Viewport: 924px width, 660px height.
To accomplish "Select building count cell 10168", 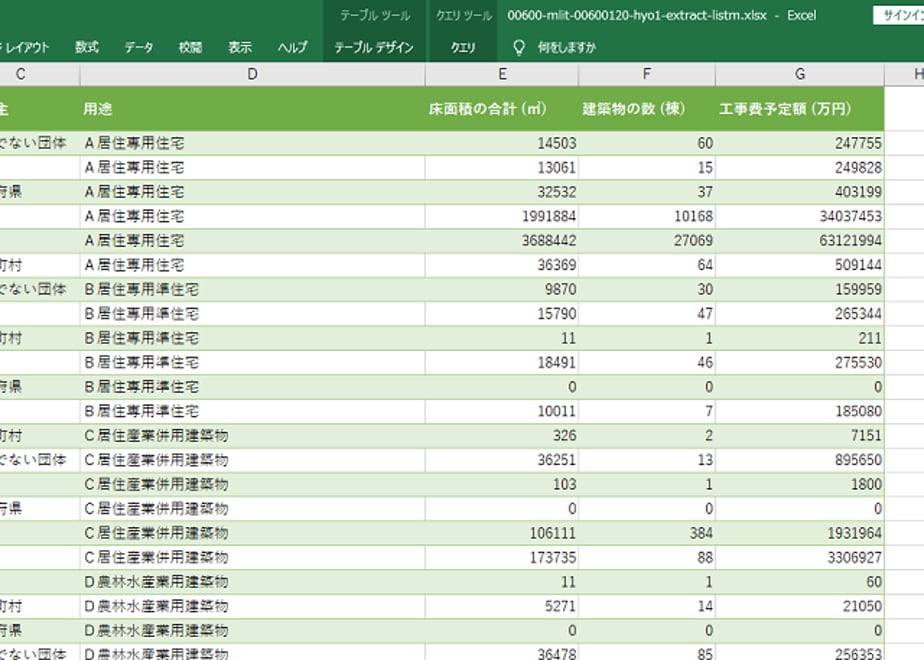I will pos(646,216).
